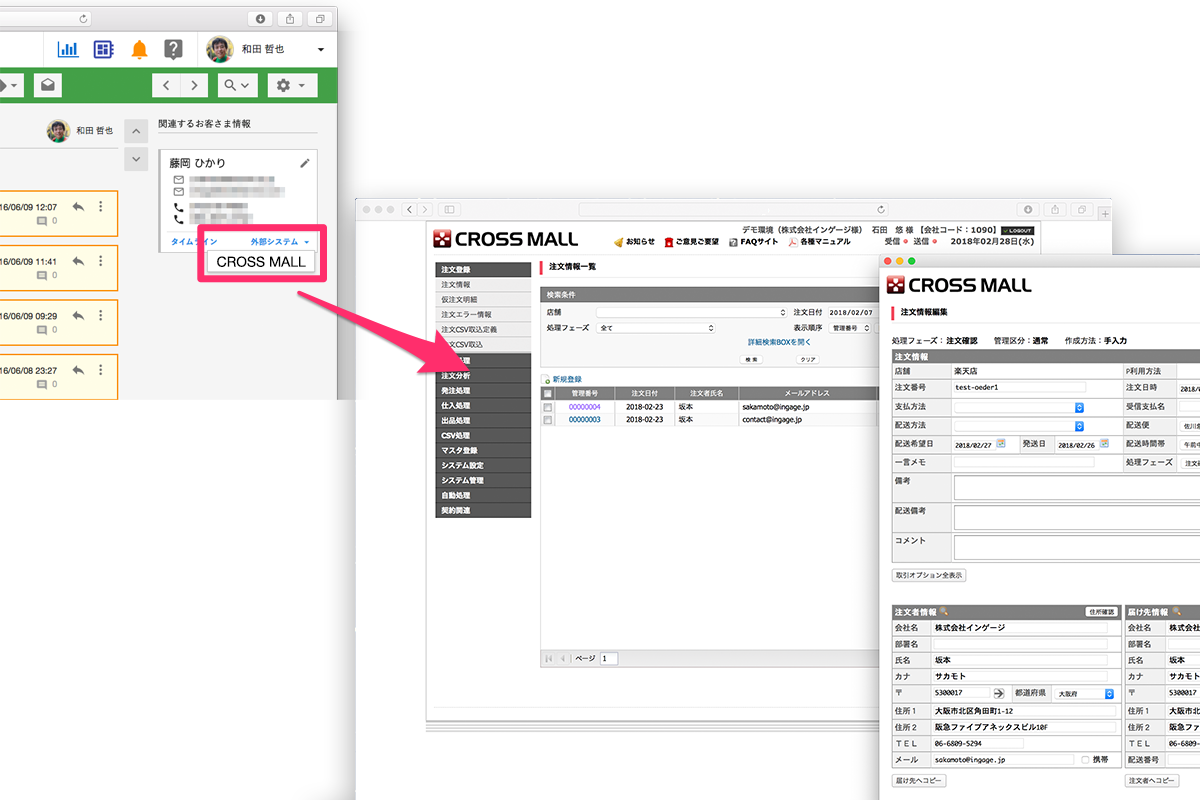Click the ページ number input field
1200x800 pixels.
pos(609,658)
